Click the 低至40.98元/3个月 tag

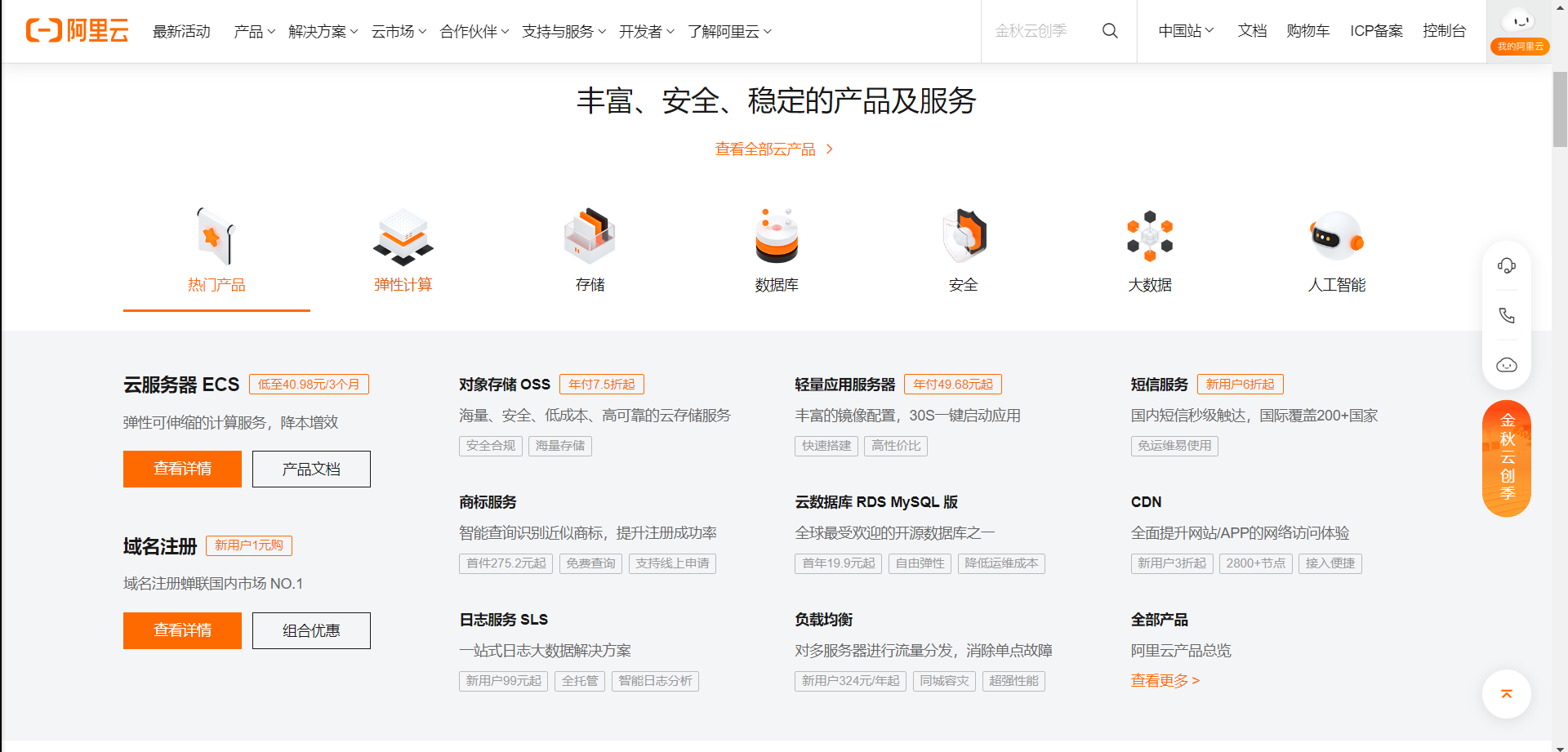309,385
